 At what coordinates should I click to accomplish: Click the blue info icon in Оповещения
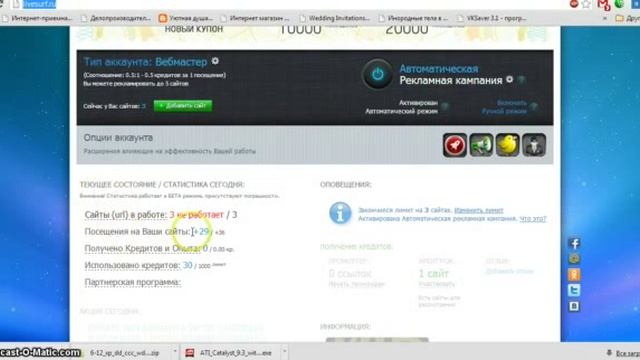pyautogui.click(x=340, y=213)
